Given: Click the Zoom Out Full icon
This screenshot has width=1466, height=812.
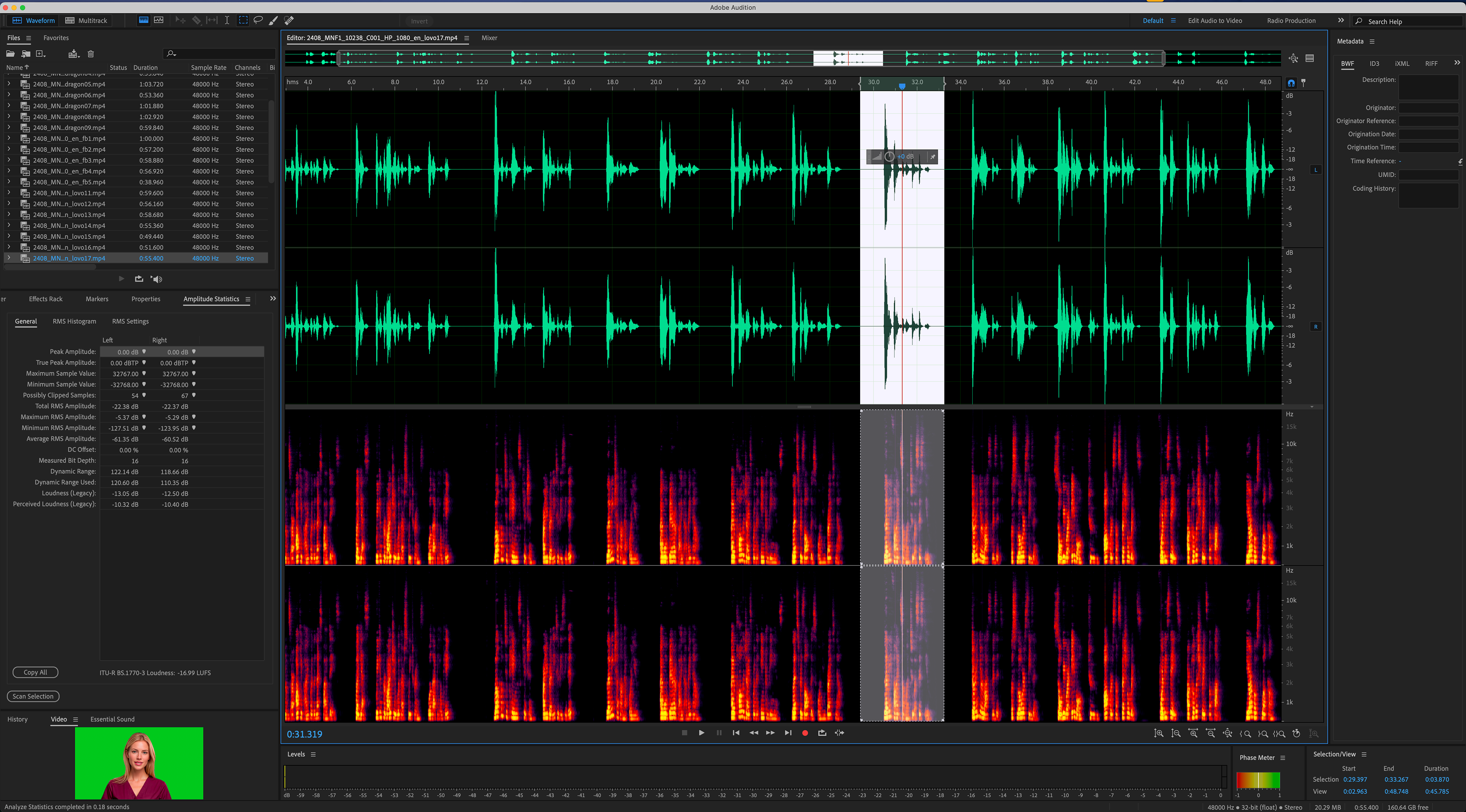Looking at the screenshot, I should point(1227,733).
